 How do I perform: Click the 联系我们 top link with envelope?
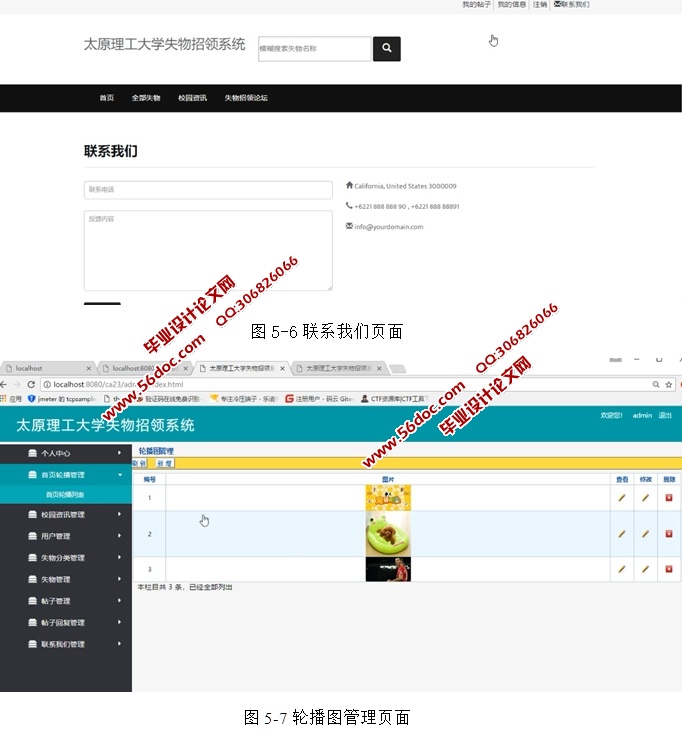click(x=572, y=5)
